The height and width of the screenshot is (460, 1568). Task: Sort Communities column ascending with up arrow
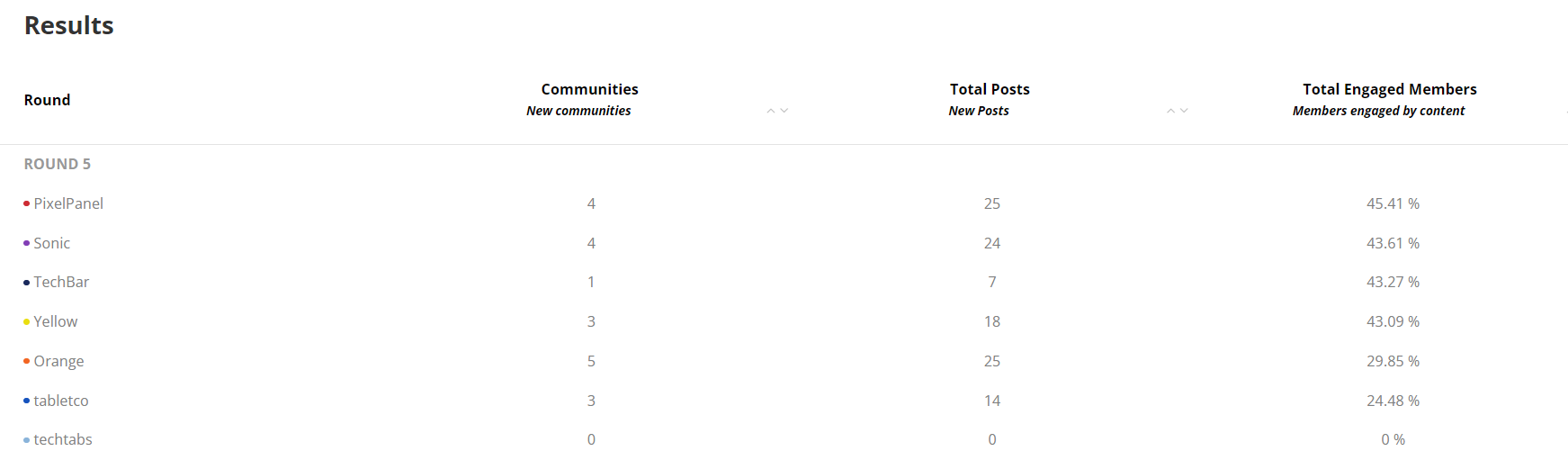[x=770, y=111]
